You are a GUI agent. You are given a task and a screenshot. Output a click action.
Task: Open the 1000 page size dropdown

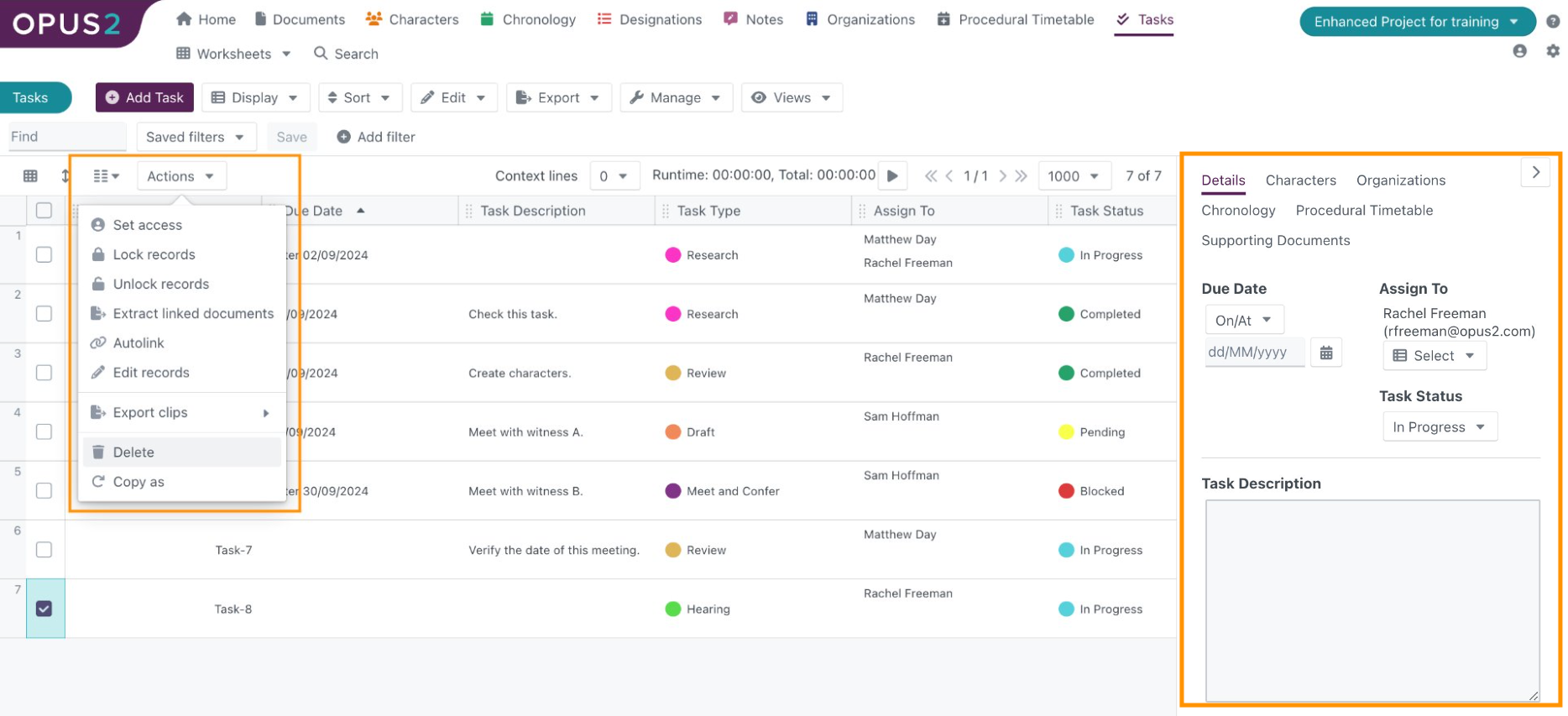pyautogui.click(x=1074, y=176)
